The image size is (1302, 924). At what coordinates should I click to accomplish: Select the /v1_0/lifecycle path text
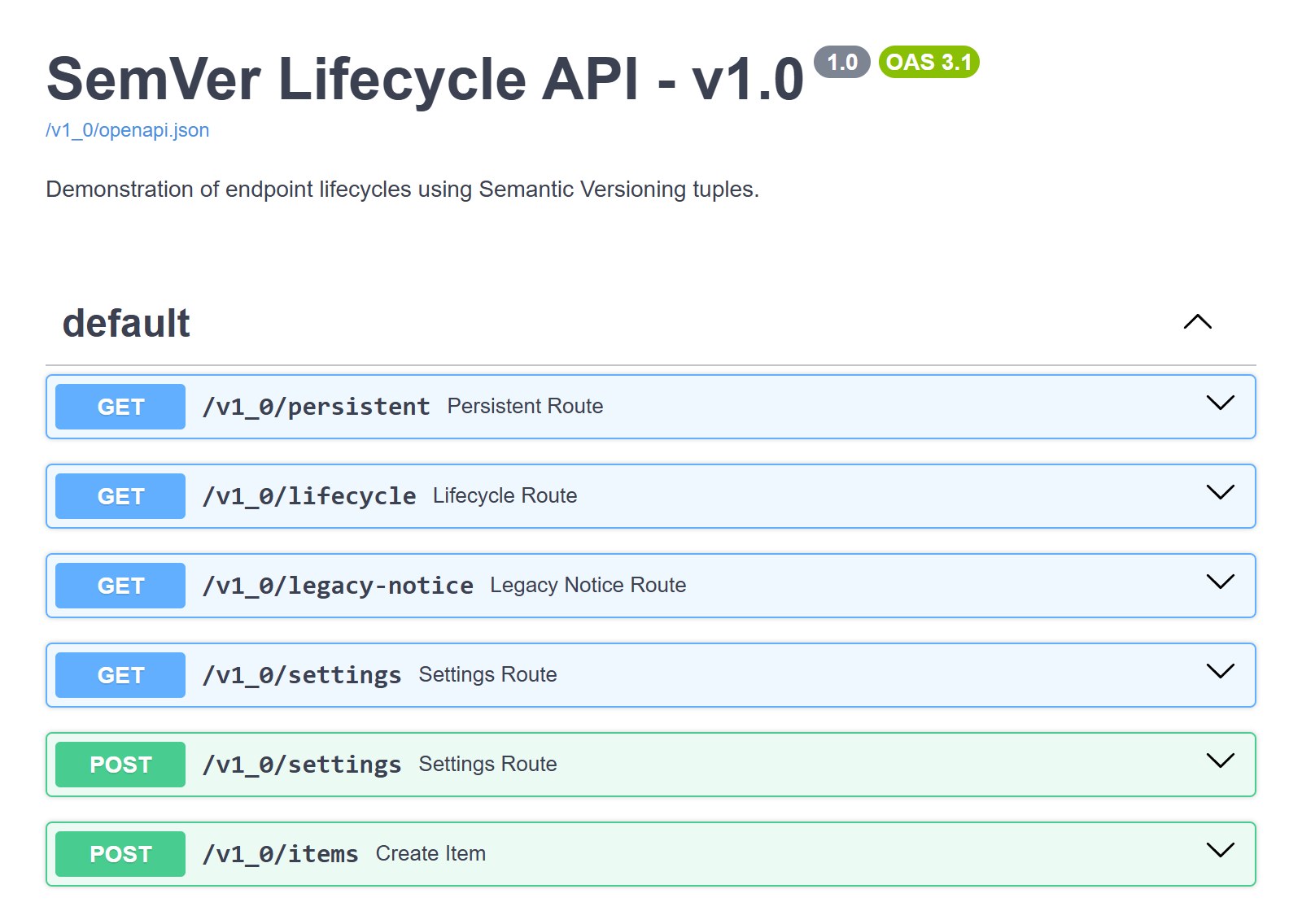(x=309, y=496)
